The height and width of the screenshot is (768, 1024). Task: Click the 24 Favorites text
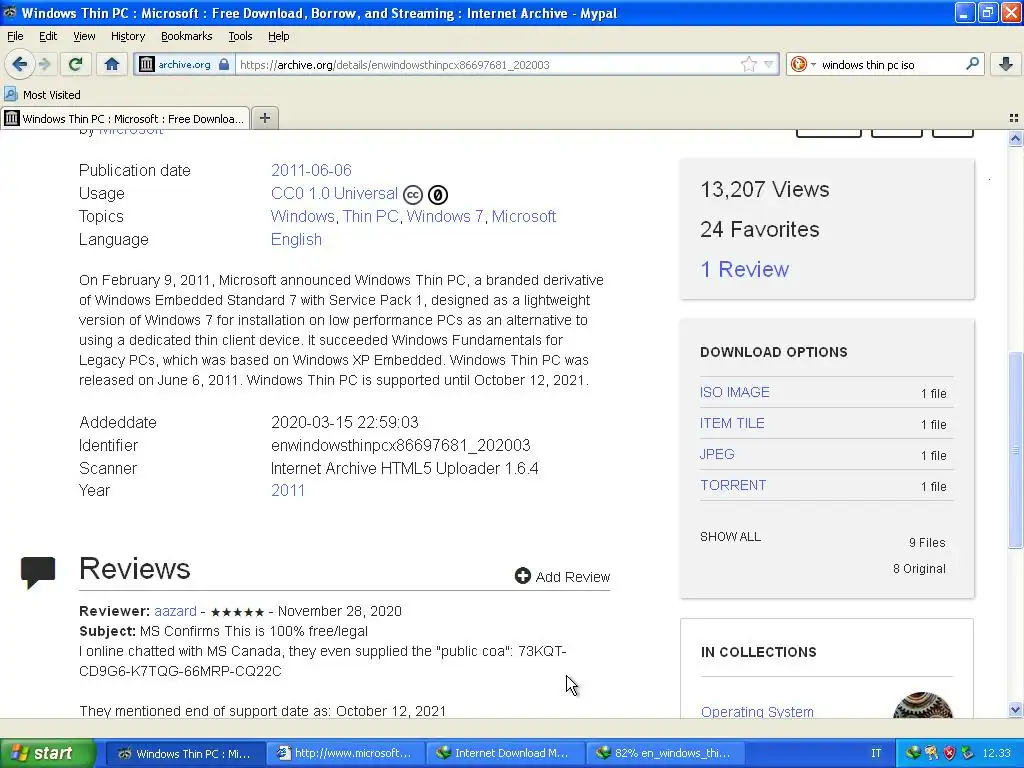pos(760,229)
